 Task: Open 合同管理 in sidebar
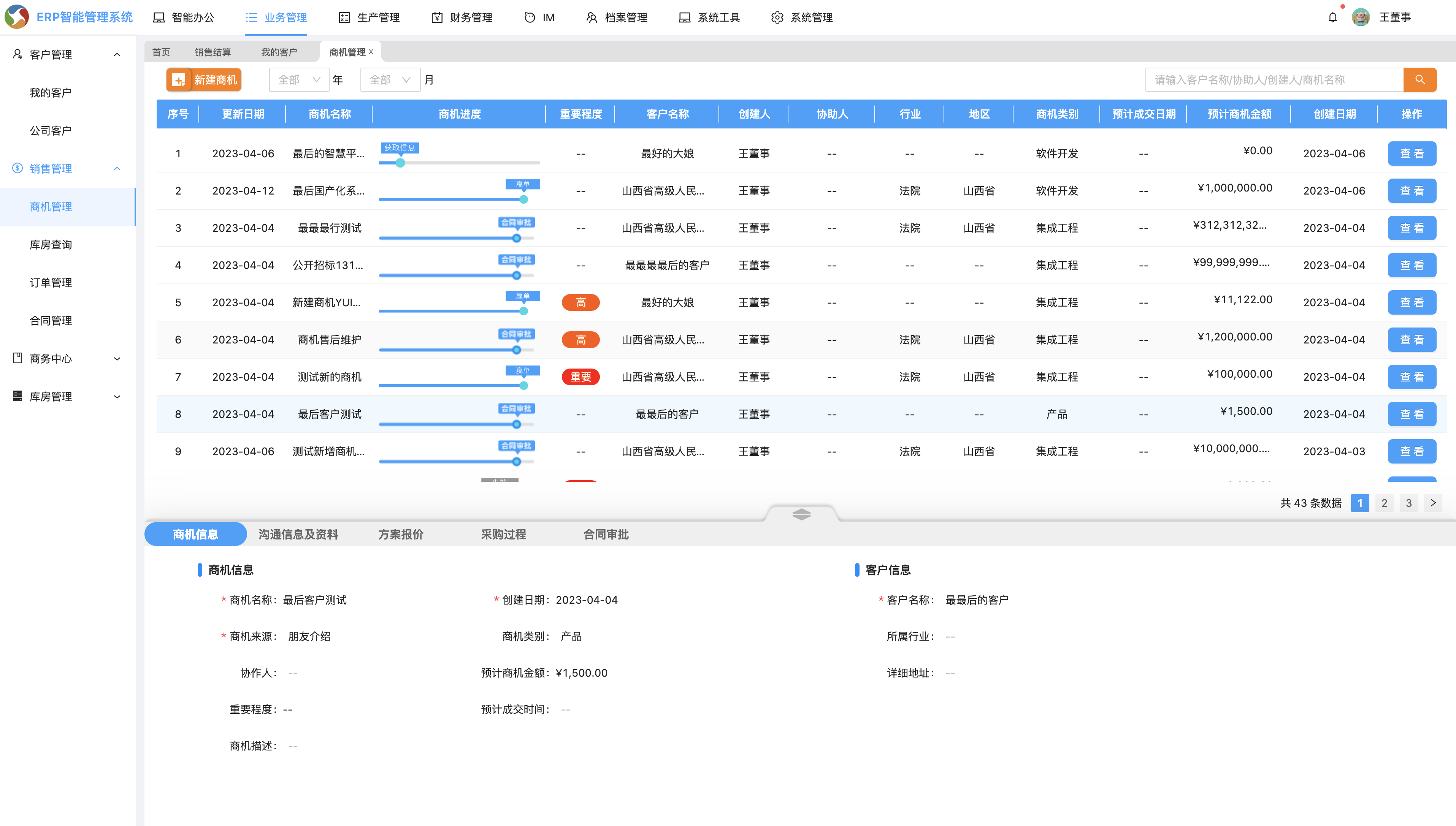coord(51,321)
